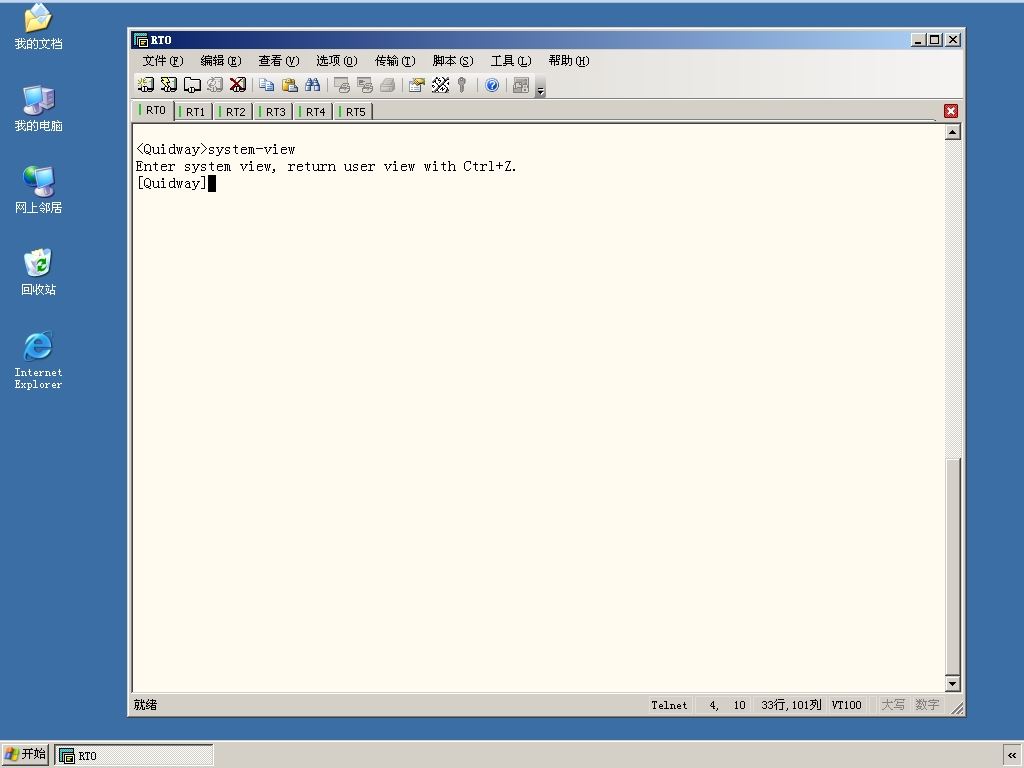Click the last grayed toolbar icon
The height and width of the screenshot is (768, 1024).
pyautogui.click(x=521, y=85)
